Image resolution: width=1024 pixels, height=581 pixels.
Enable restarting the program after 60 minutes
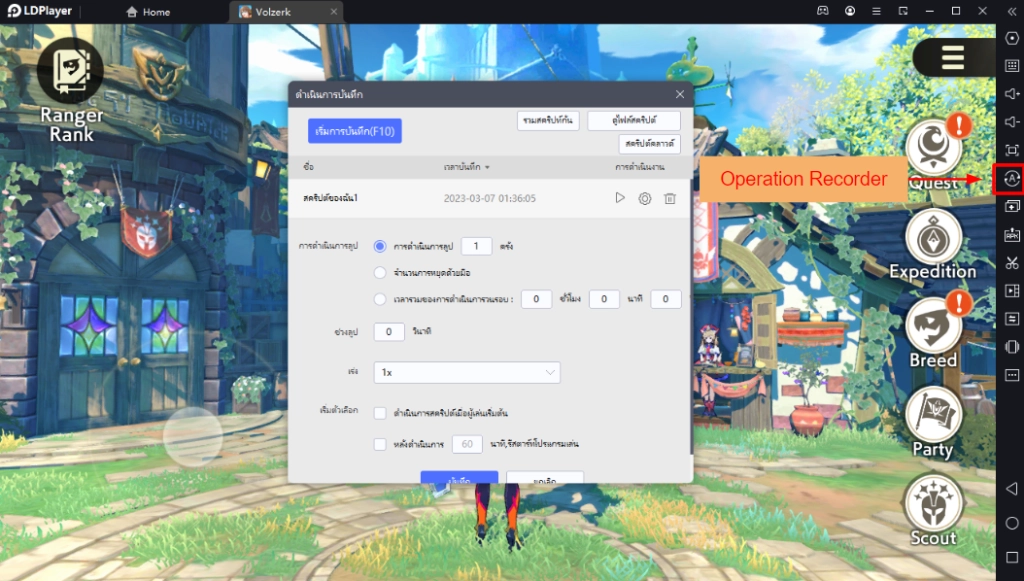pyautogui.click(x=378, y=444)
